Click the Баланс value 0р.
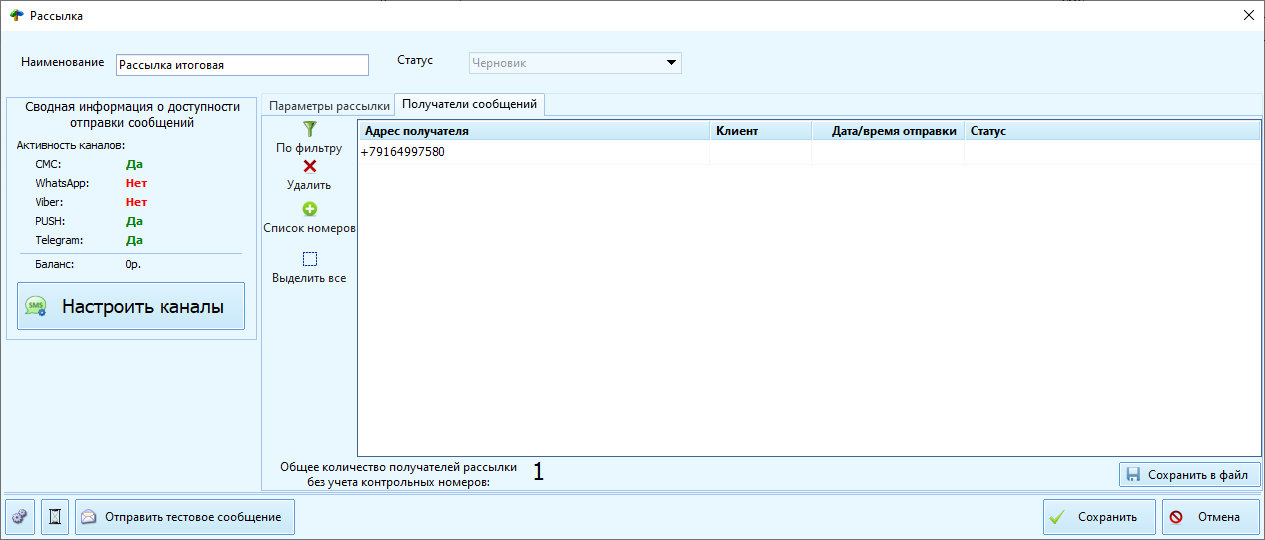The height and width of the screenshot is (540, 1265). 133,265
